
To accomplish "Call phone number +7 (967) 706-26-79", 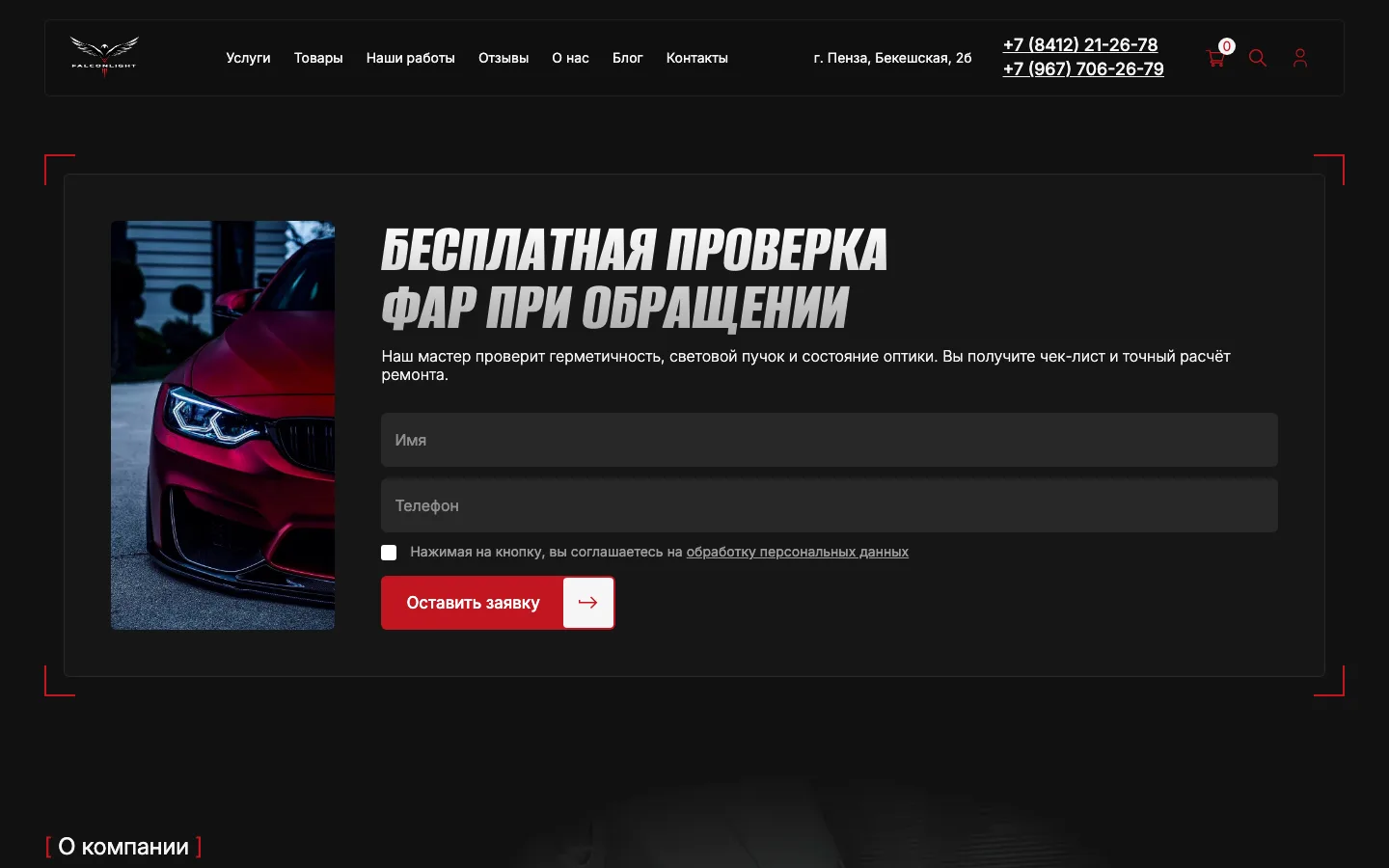I will pos(1083,69).
